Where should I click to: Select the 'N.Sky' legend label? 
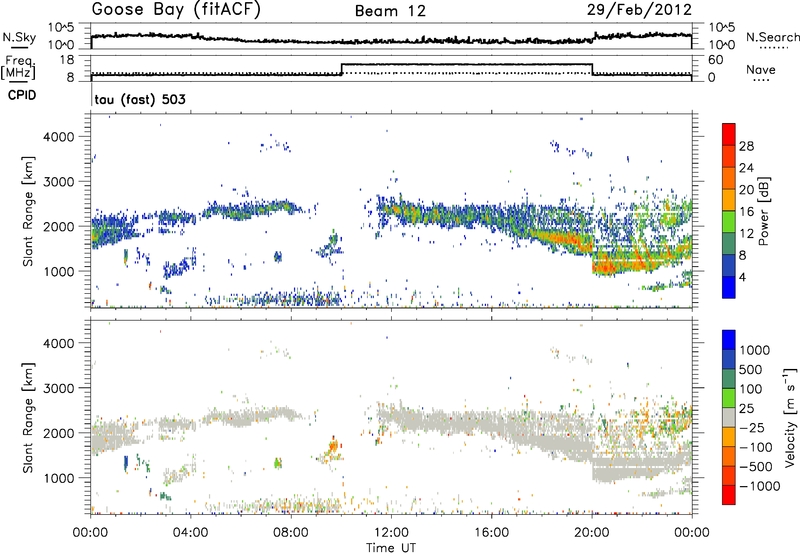(x=19, y=37)
